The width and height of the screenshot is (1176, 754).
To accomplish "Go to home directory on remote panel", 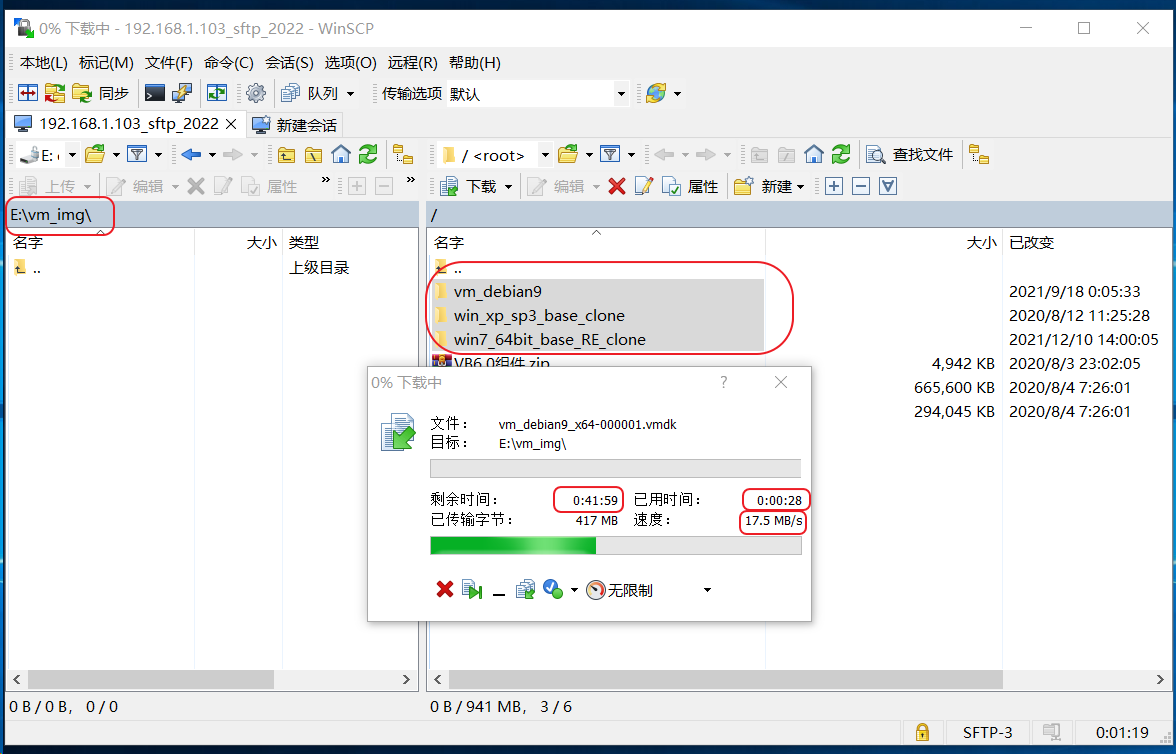I will point(814,154).
